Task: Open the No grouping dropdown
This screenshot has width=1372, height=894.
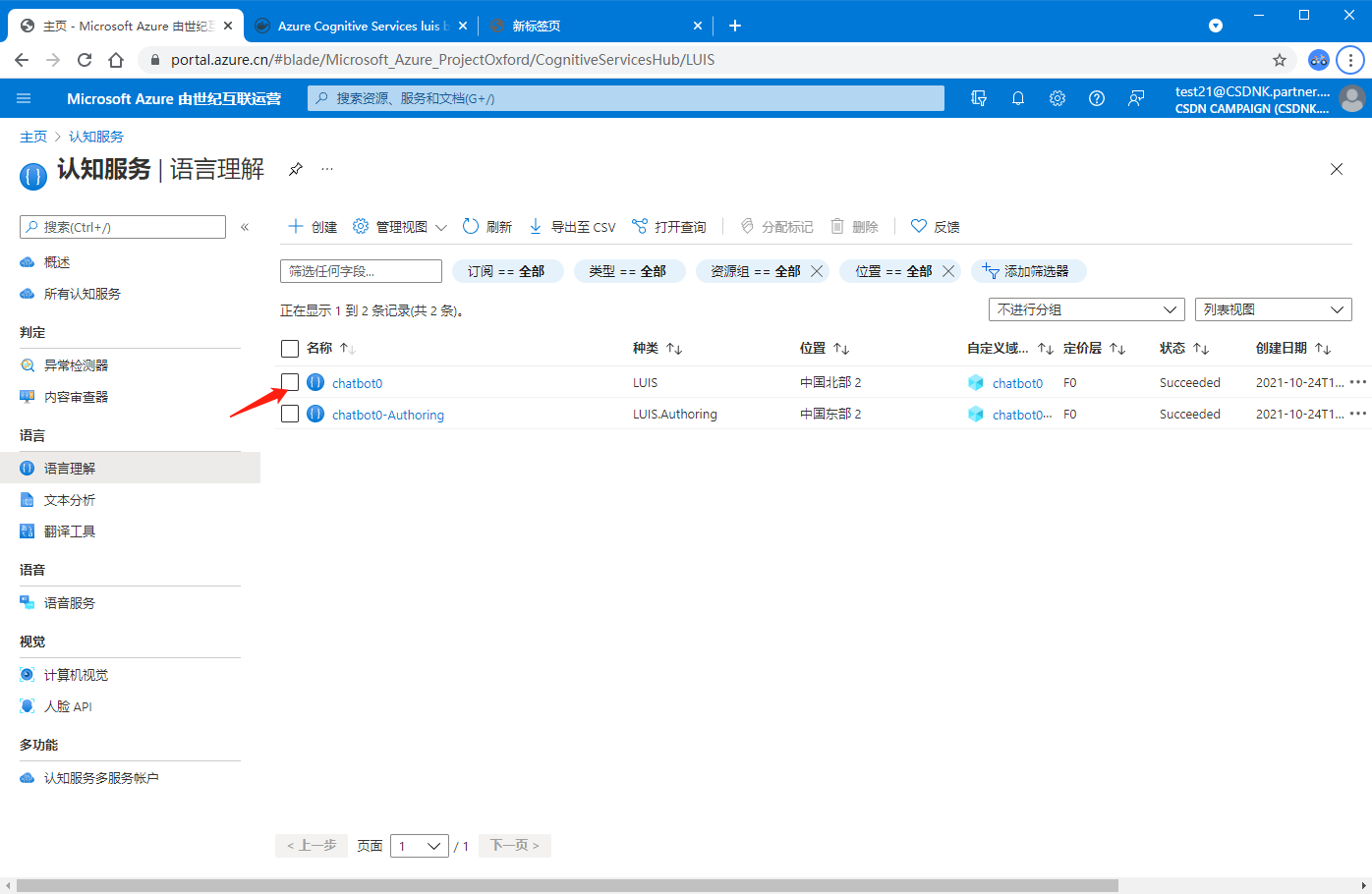Action: click(x=1087, y=309)
